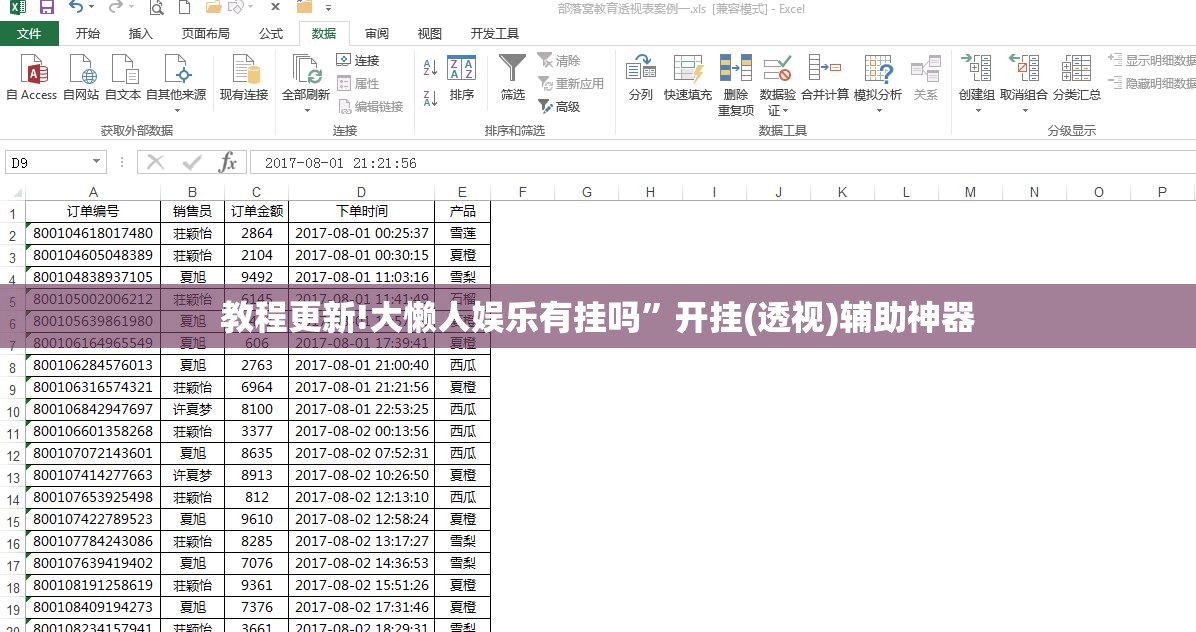Select cell 800108409194273
Image resolution: width=1196 pixels, height=632 pixels.
pyautogui.click(x=93, y=607)
